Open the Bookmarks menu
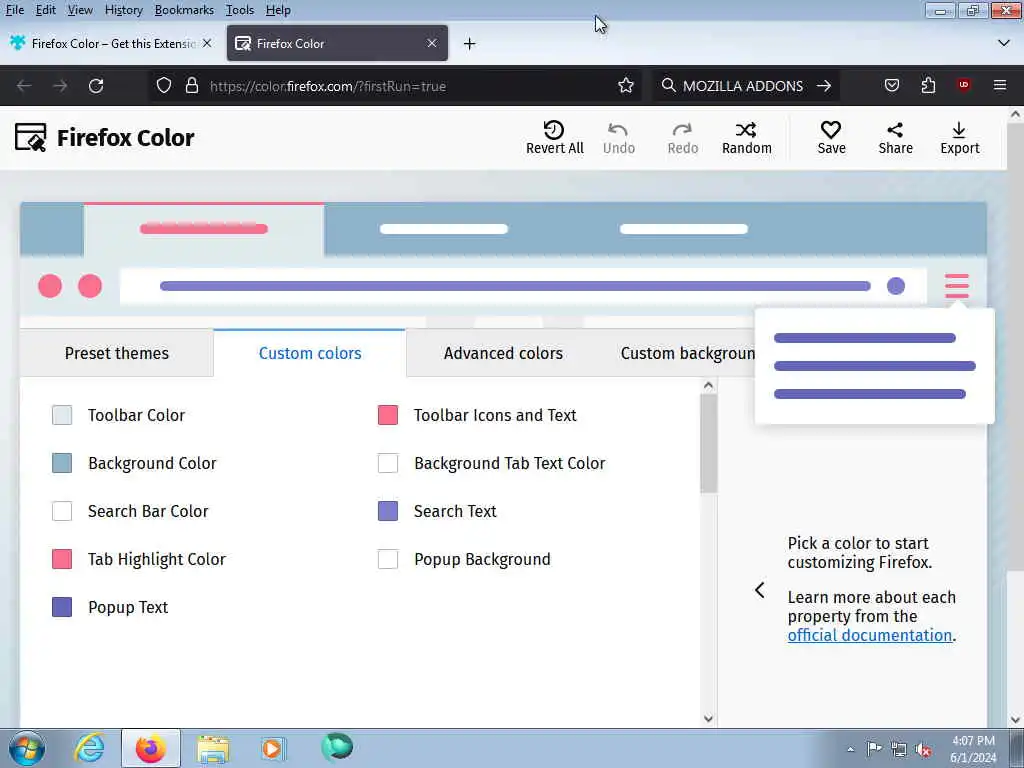 (x=184, y=10)
